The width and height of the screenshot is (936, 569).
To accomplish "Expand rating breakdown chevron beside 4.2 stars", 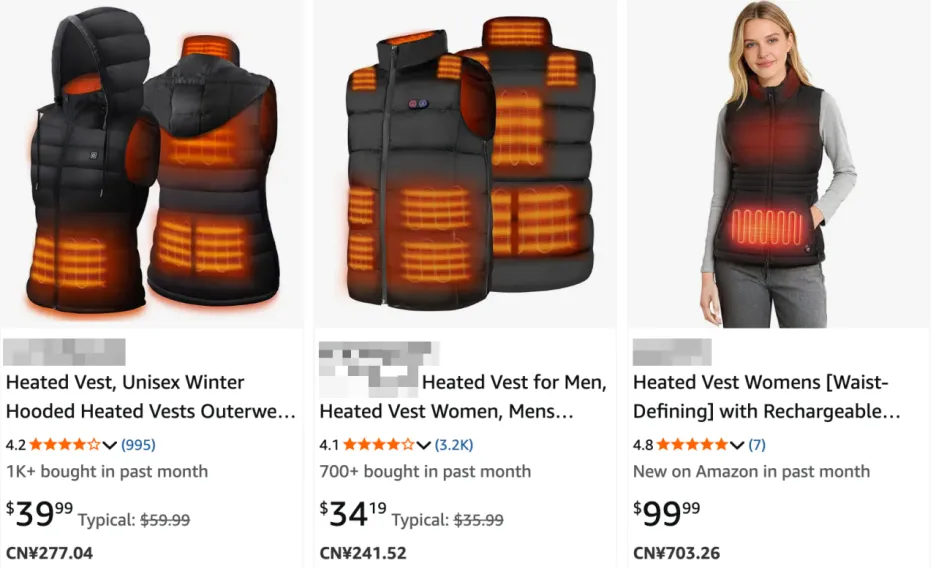I will tap(109, 445).
